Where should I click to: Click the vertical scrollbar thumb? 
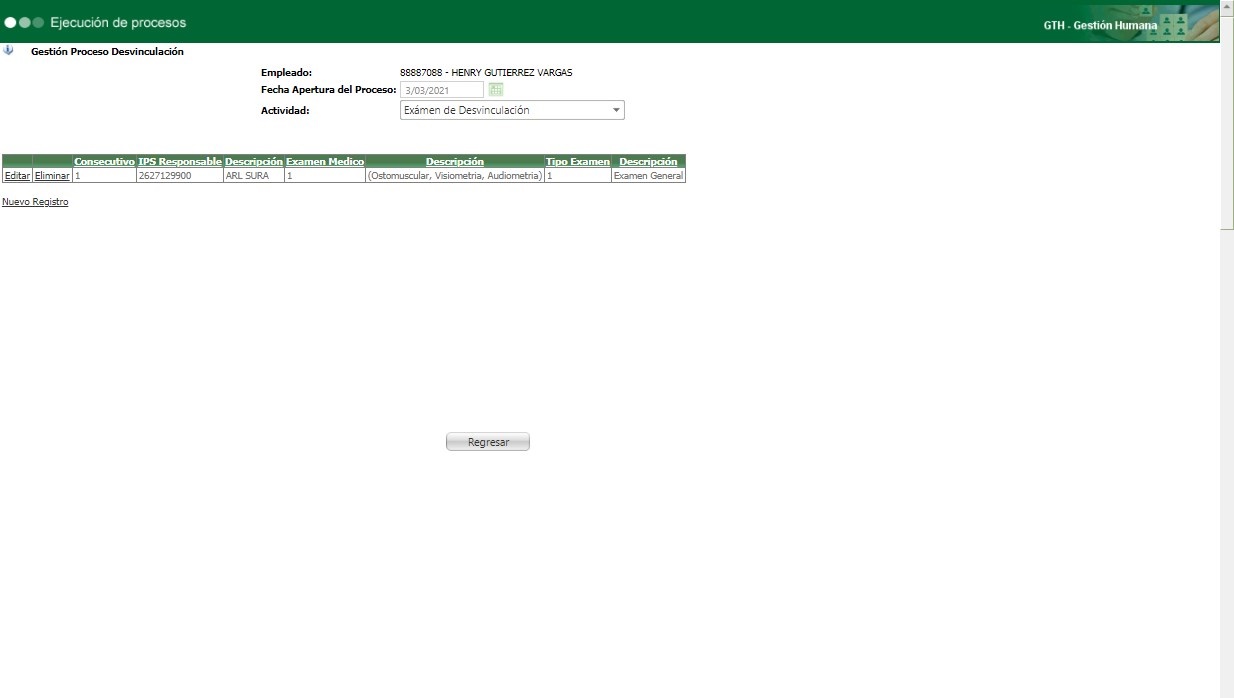(1227, 121)
